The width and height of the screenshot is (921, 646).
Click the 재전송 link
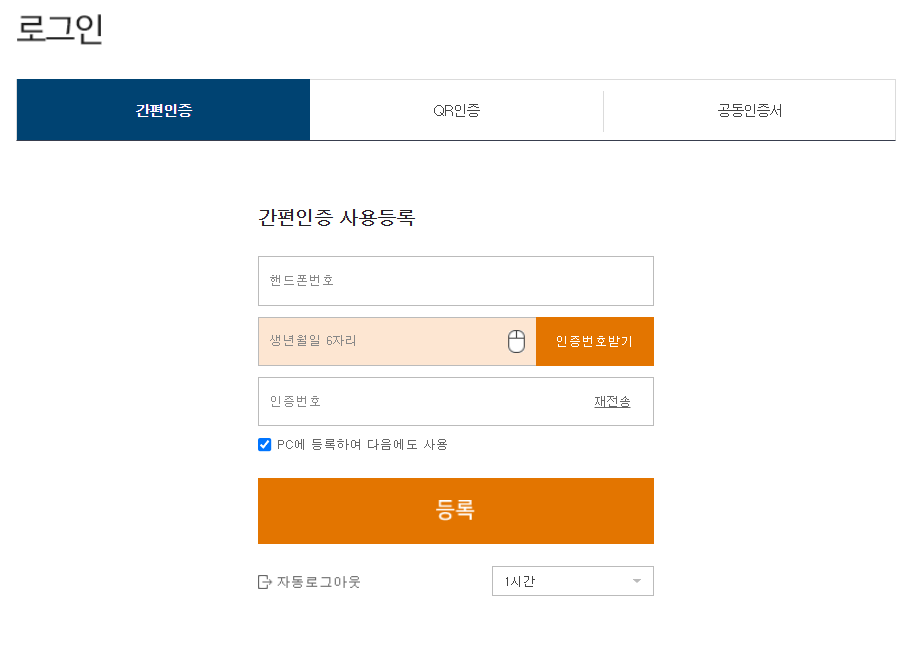click(612, 402)
